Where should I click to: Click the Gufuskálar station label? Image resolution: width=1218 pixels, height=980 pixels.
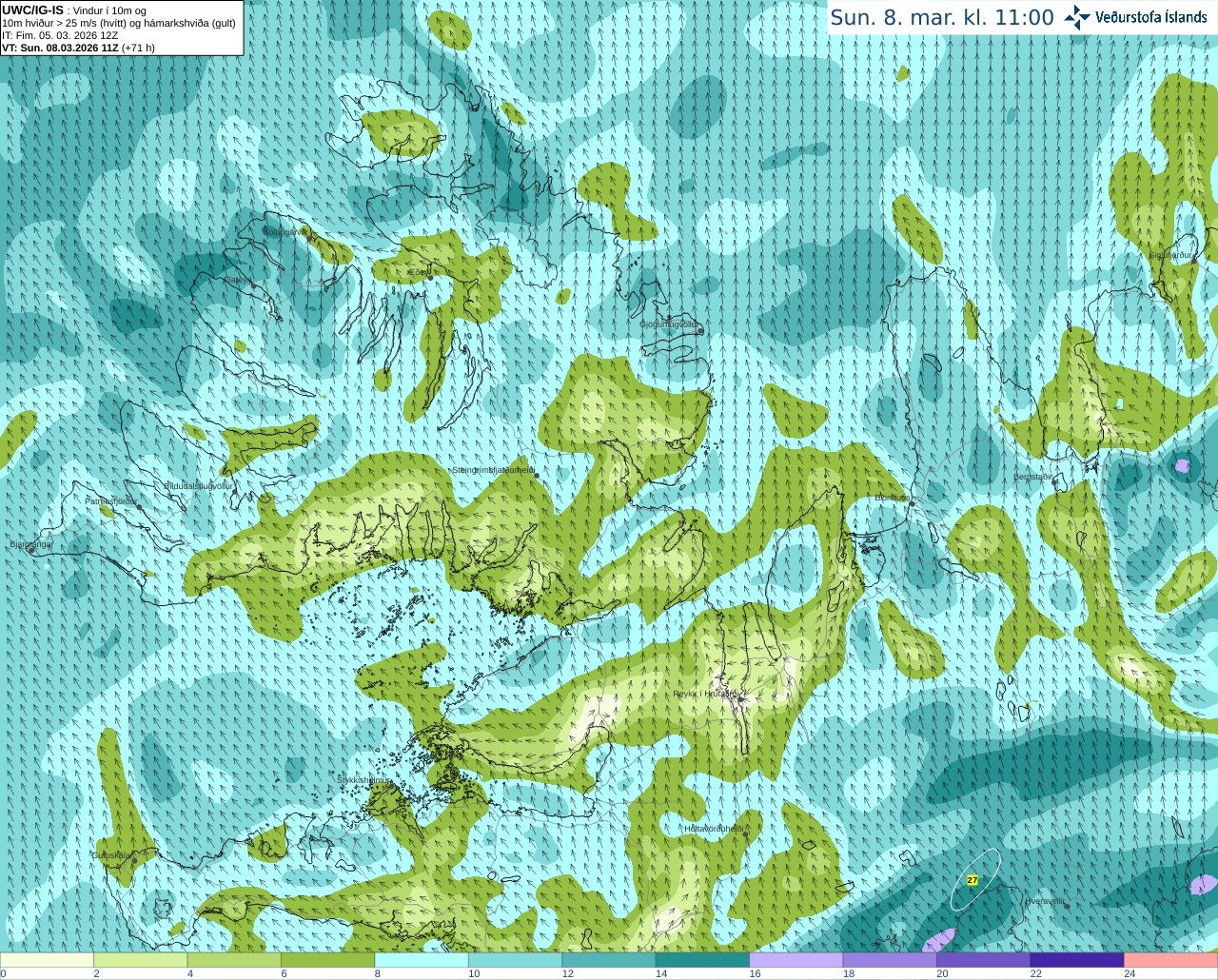110,854
